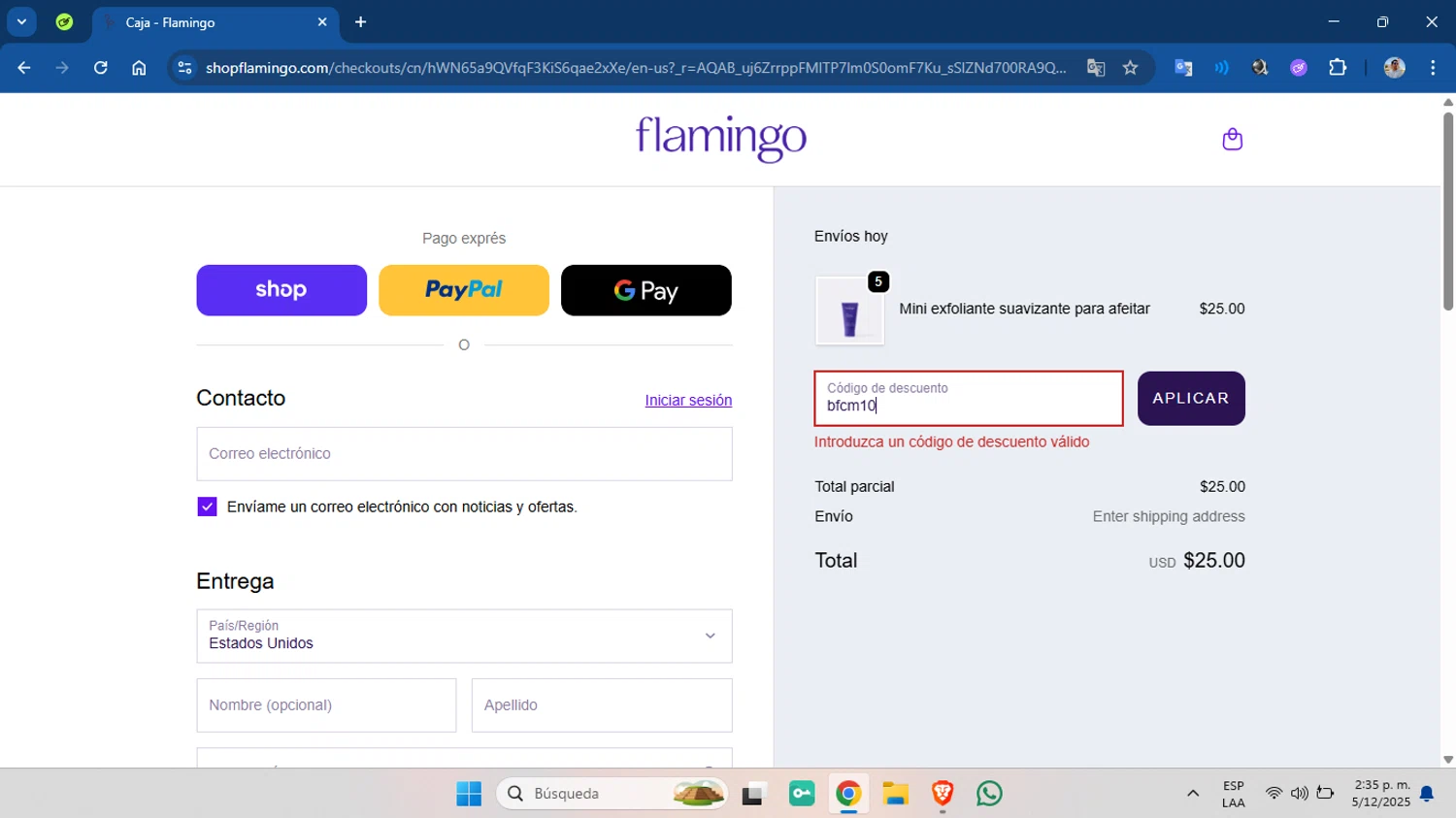The height and width of the screenshot is (818, 1456).
Task: Launch Brave browser from the taskbar
Action: coord(942,794)
